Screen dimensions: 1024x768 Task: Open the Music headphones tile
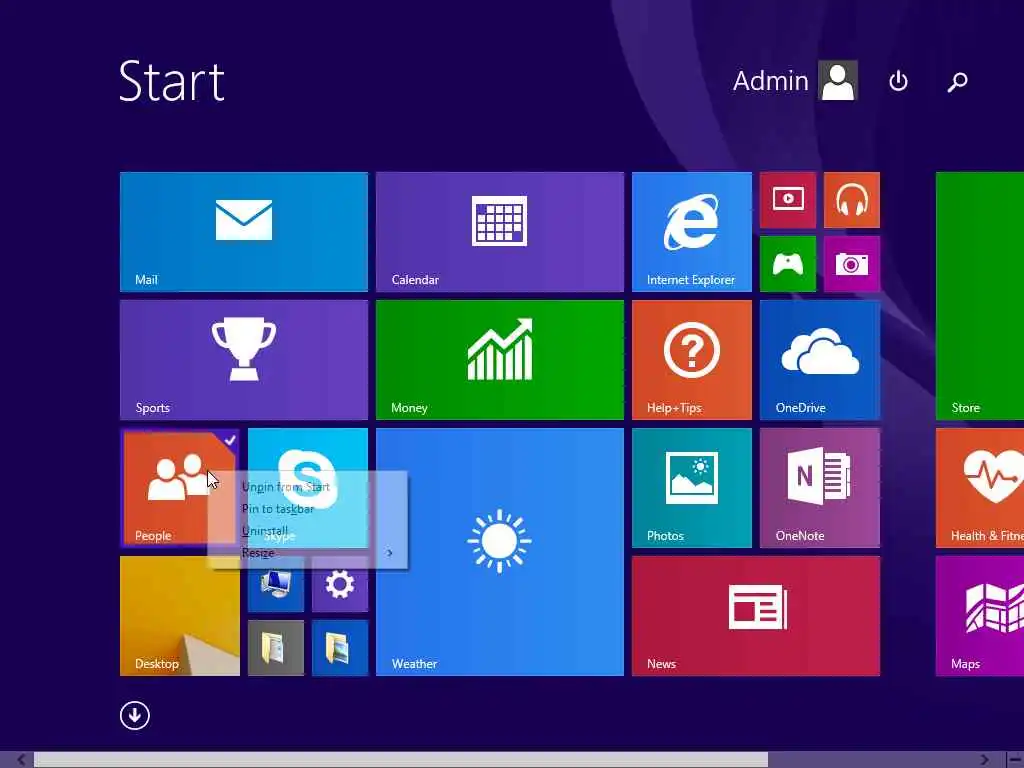tap(852, 200)
